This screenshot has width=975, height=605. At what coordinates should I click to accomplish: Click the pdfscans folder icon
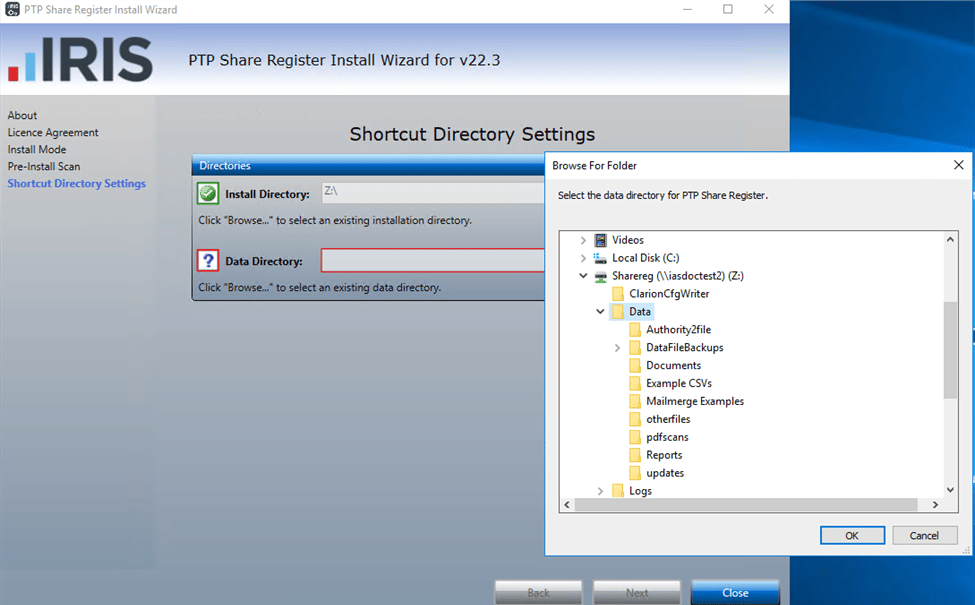pos(634,437)
